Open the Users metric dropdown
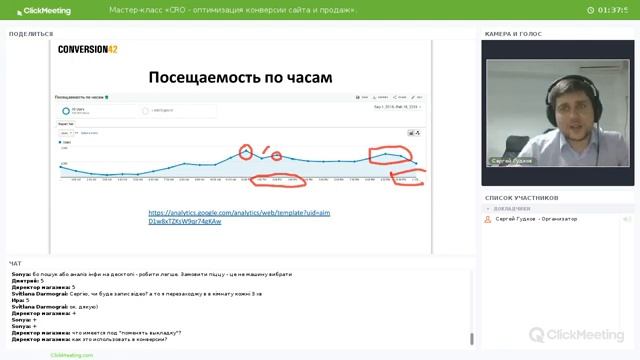 click(x=66, y=133)
